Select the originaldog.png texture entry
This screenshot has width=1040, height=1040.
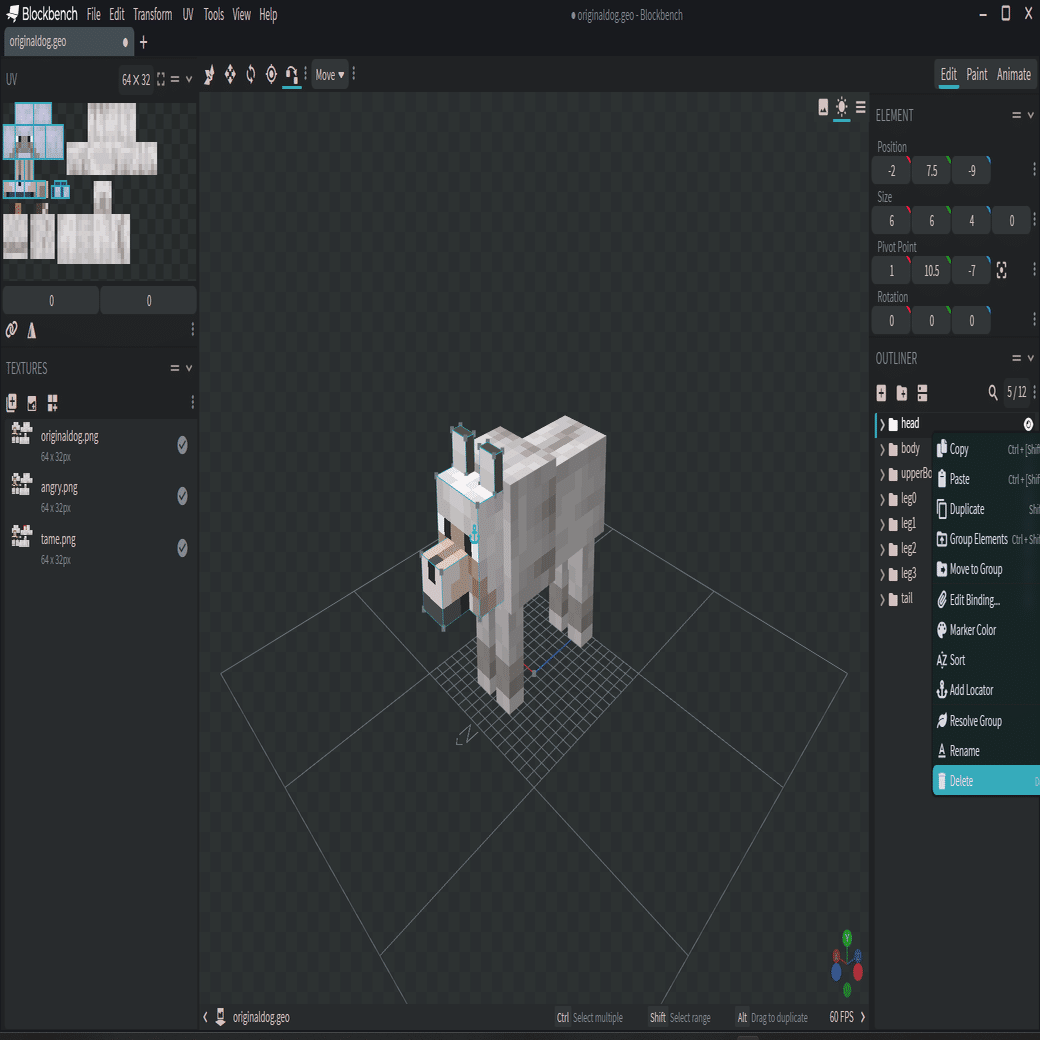[99, 444]
